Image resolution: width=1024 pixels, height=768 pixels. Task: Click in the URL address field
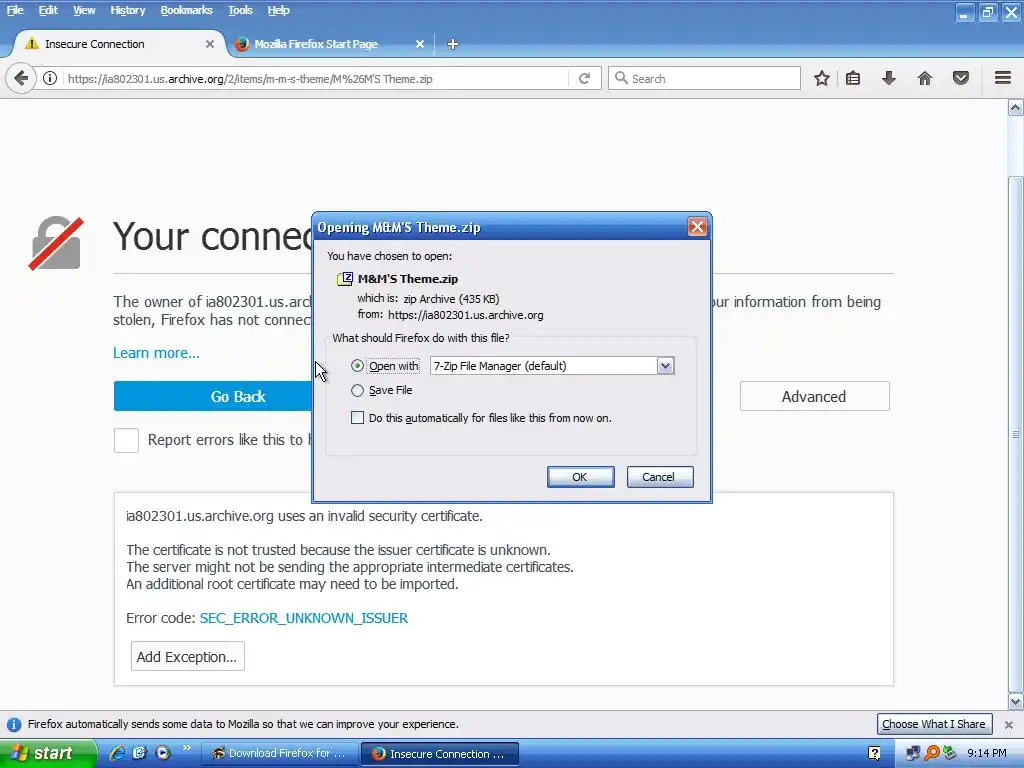[317, 78]
